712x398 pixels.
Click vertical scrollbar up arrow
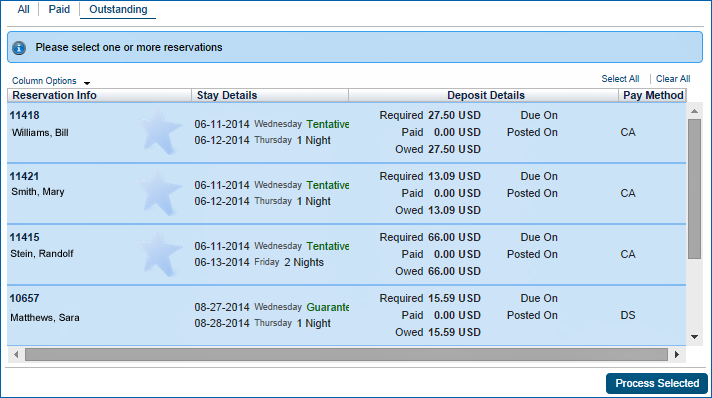tap(694, 111)
